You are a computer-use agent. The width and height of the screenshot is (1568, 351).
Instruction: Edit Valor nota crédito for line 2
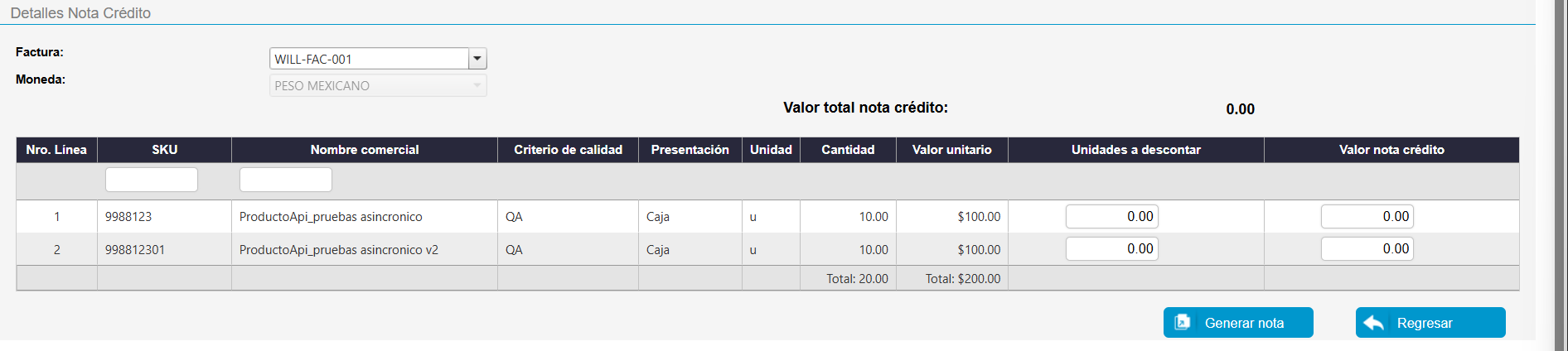click(x=1367, y=249)
